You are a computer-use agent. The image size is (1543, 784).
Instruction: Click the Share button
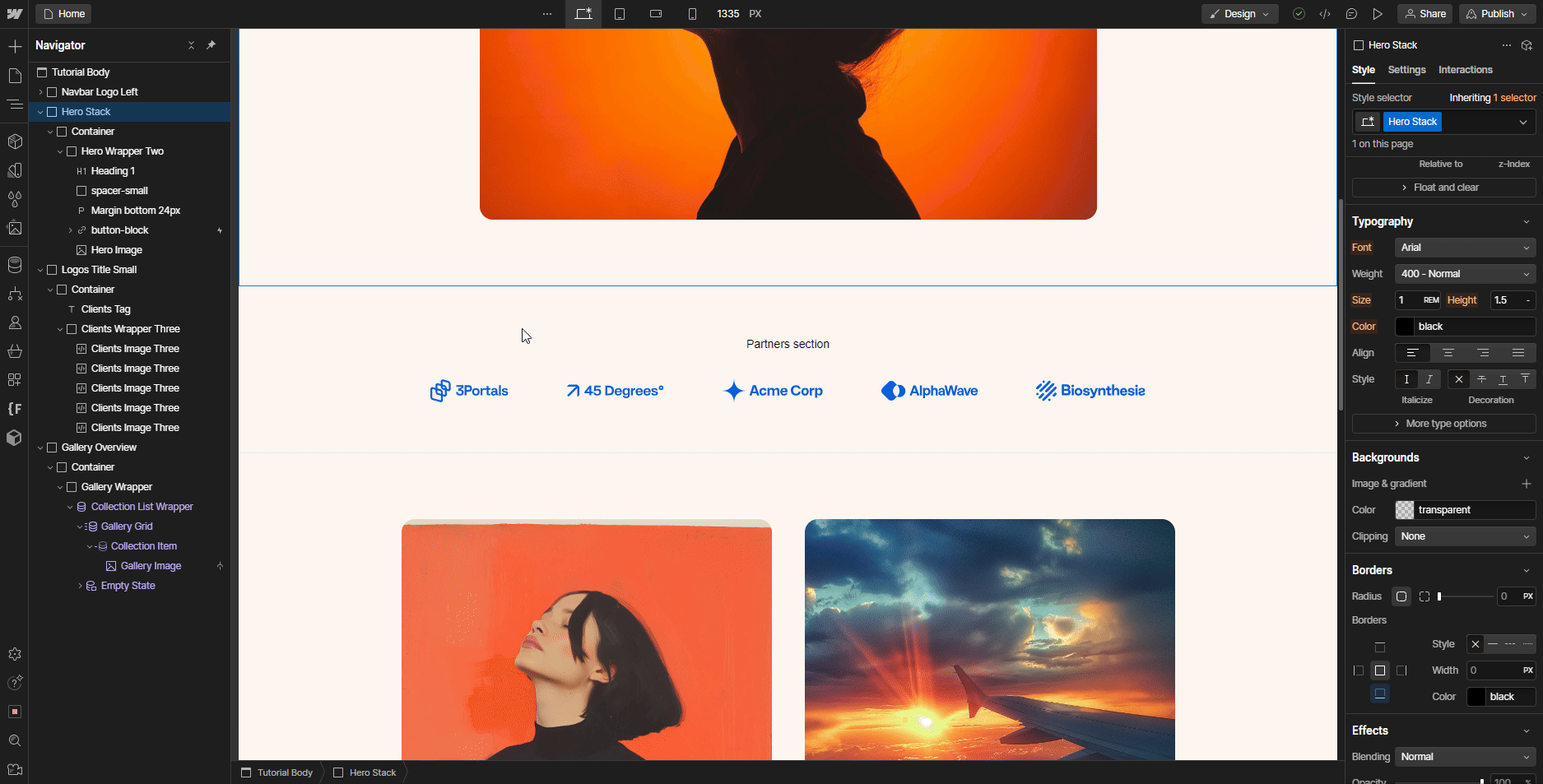click(1424, 14)
